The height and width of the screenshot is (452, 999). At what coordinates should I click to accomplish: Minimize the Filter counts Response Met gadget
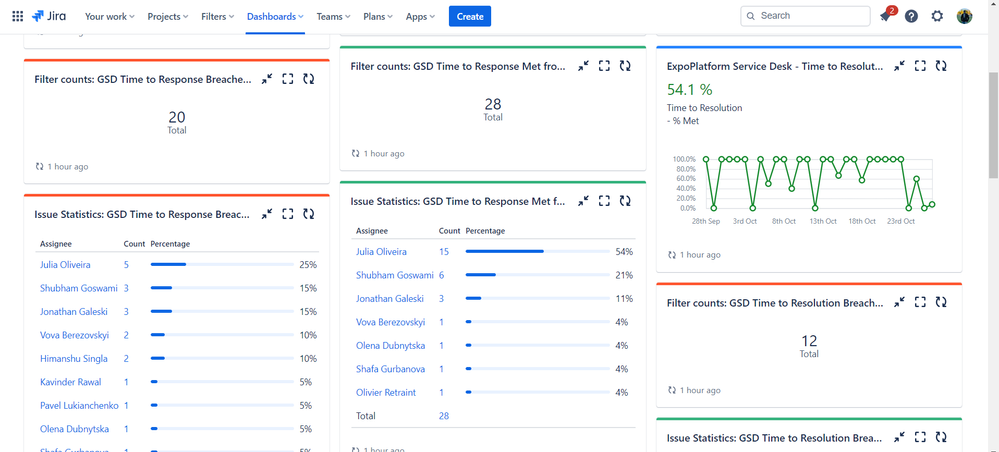pos(584,66)
